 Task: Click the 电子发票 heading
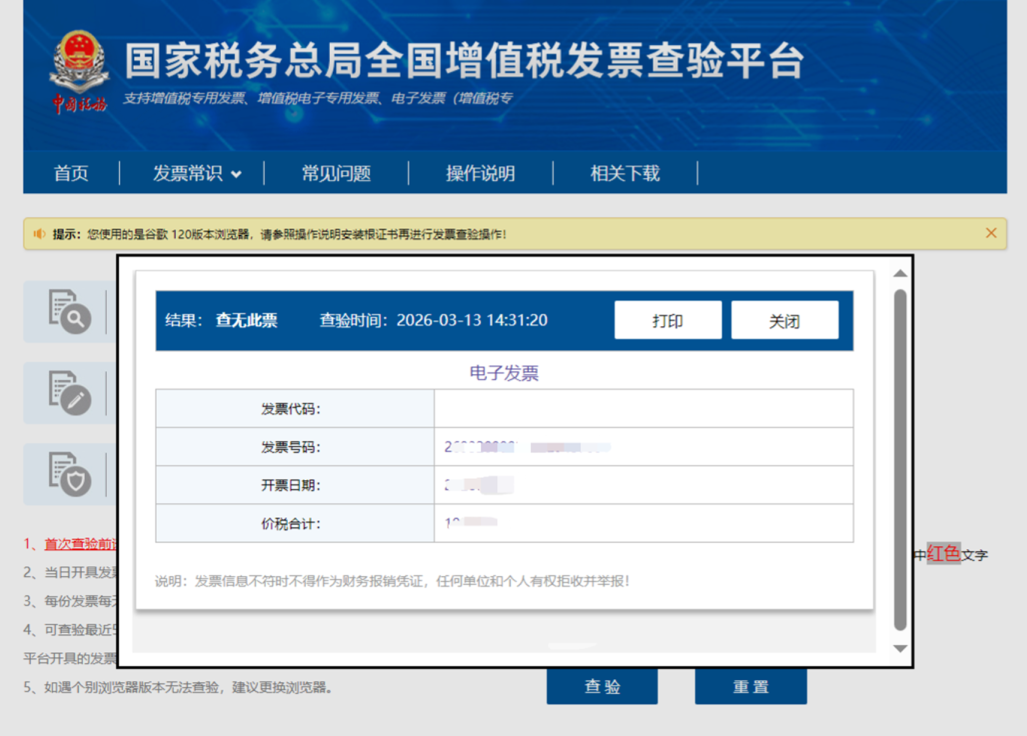point(504,373)
